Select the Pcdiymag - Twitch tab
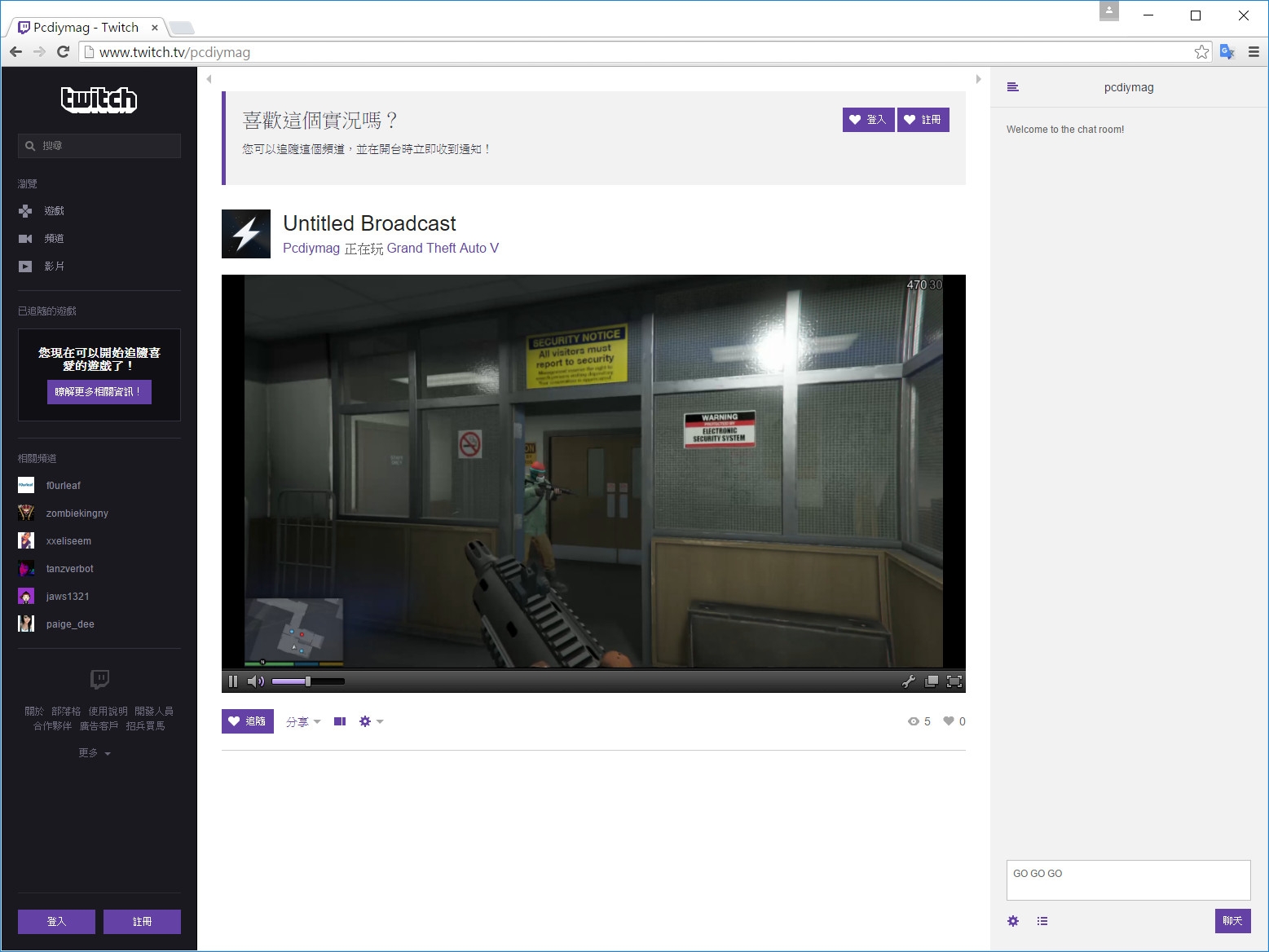This screenshot has height=952, width=1269. click(x=86, y=28)
